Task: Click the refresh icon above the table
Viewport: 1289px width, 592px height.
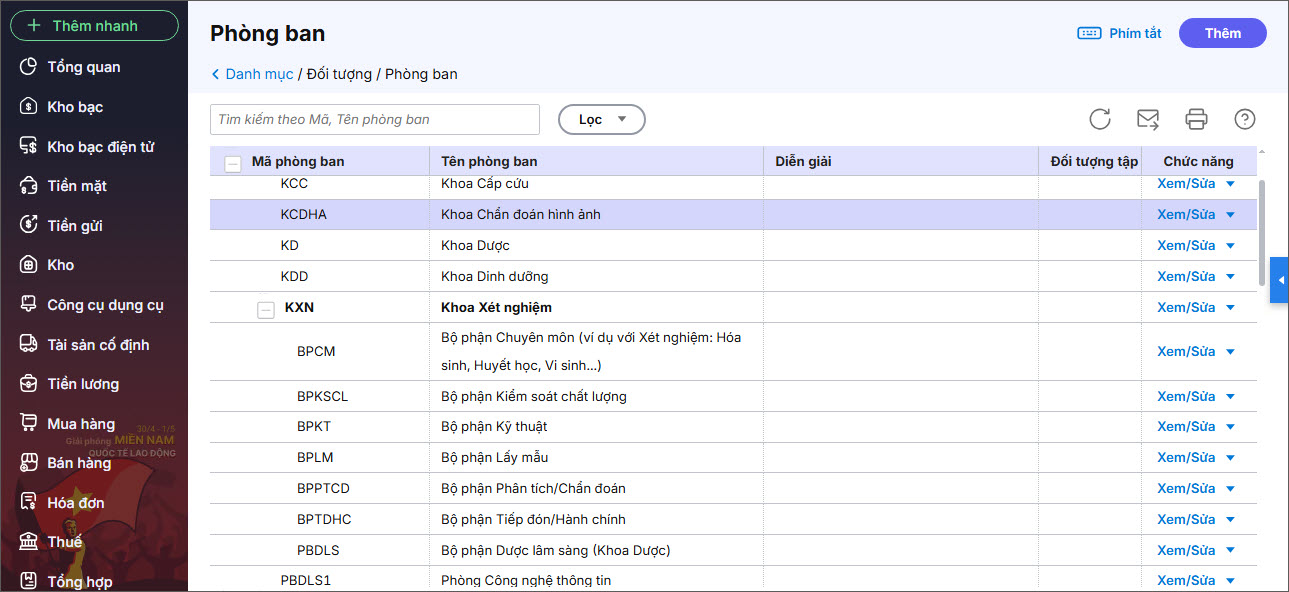Action: point(1100,119)
